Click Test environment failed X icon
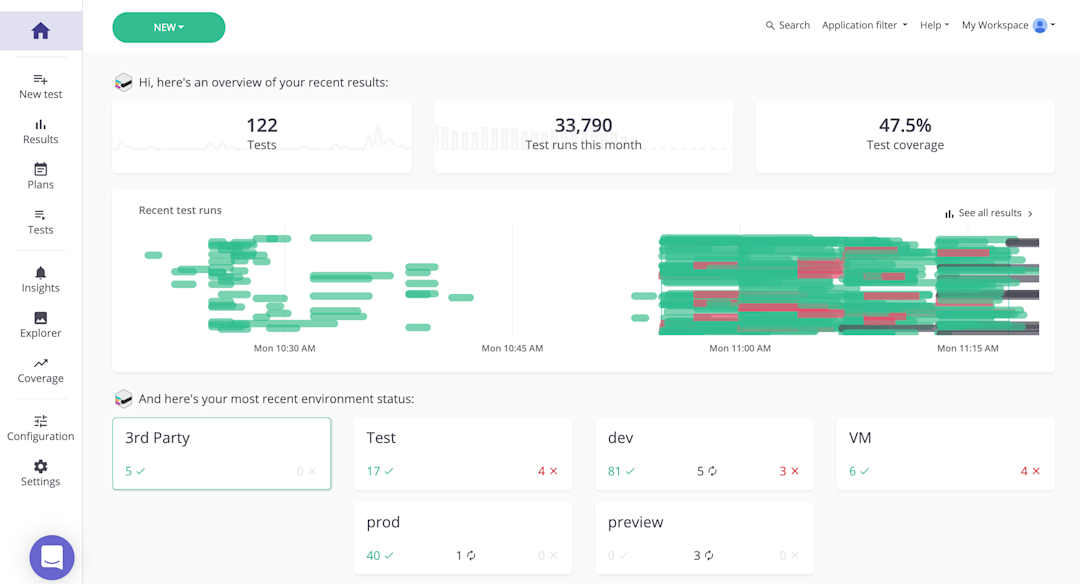 click(553, 471)
